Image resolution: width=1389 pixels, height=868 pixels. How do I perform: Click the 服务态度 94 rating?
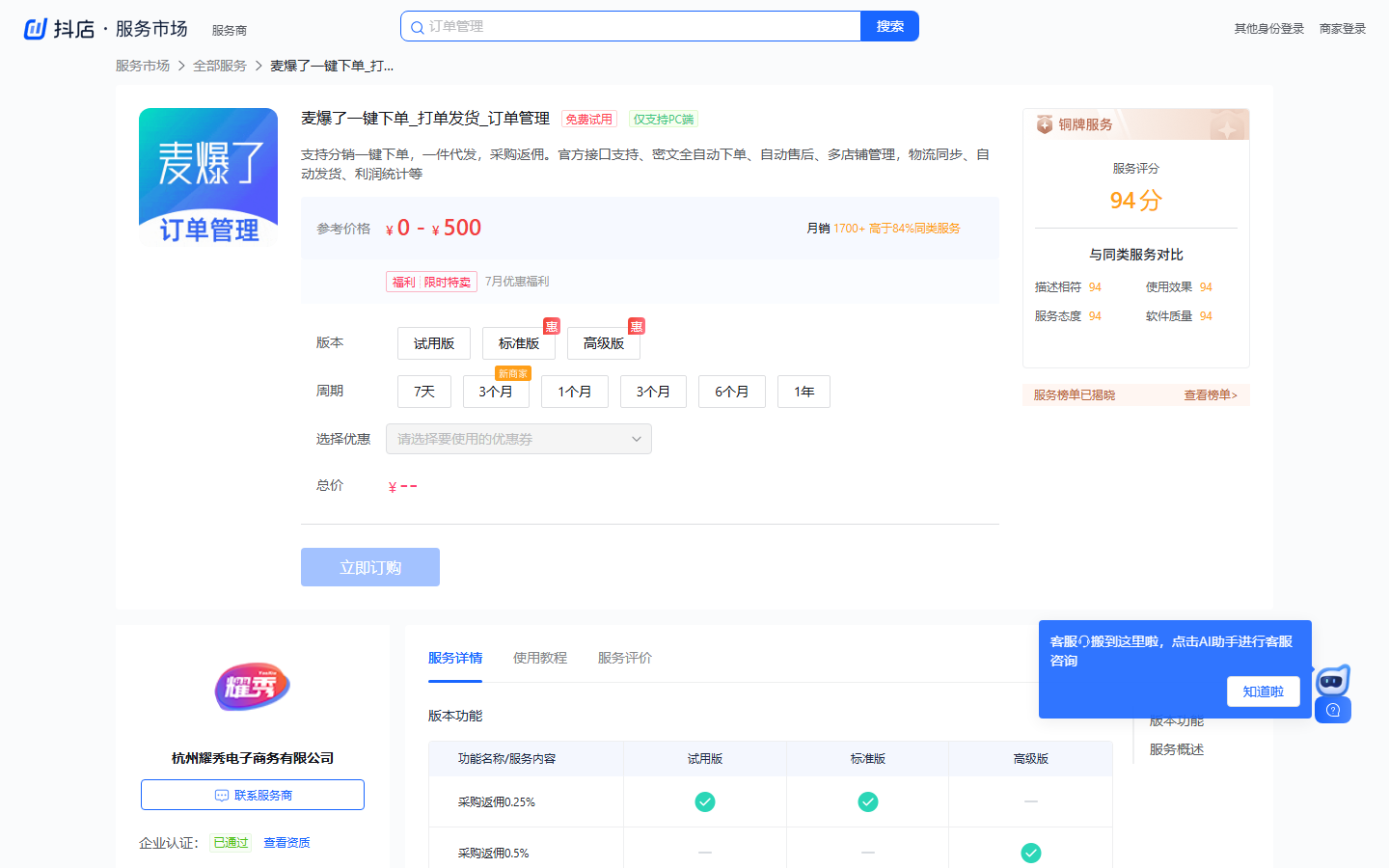1068,316
